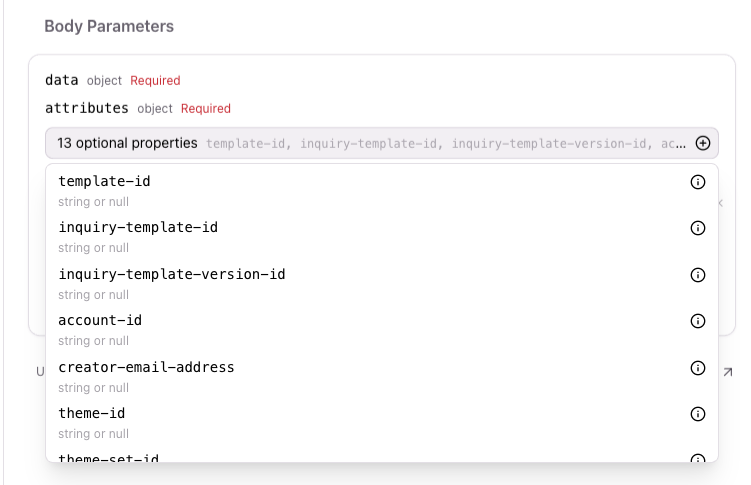Show info for inquiry-template-version-id
The height and width of the screenshot is (485, 751).
(x=698, y=275)
